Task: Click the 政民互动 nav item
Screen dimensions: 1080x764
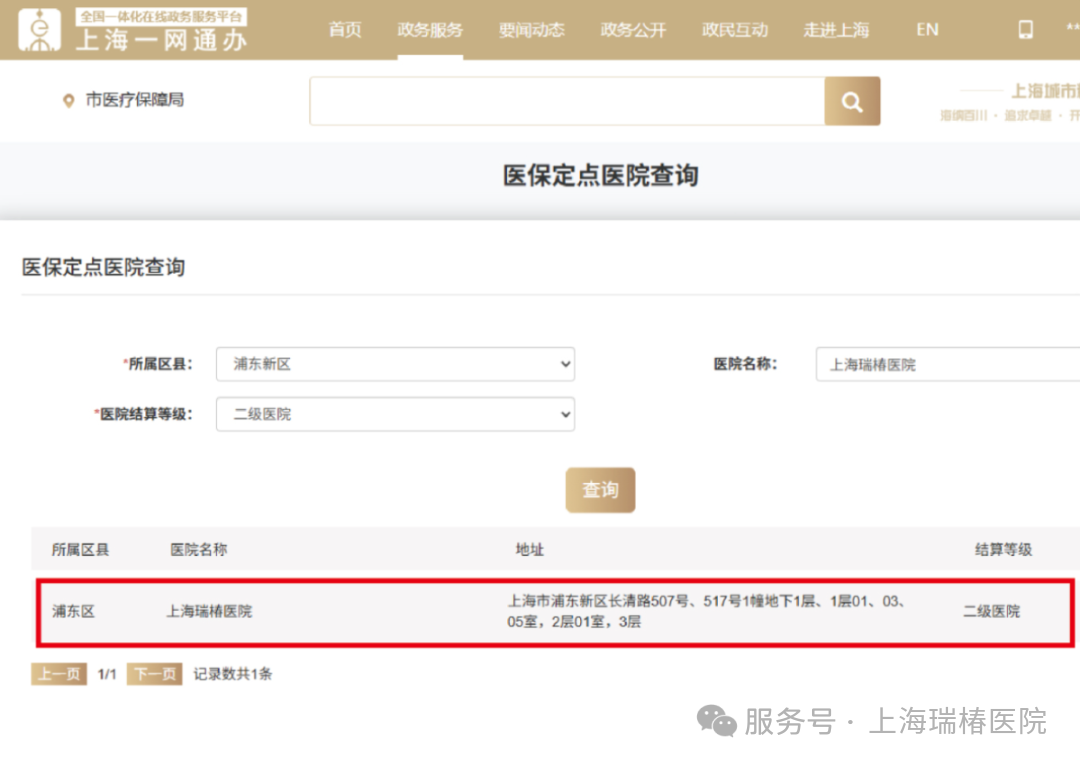Action: coord(735,30)
